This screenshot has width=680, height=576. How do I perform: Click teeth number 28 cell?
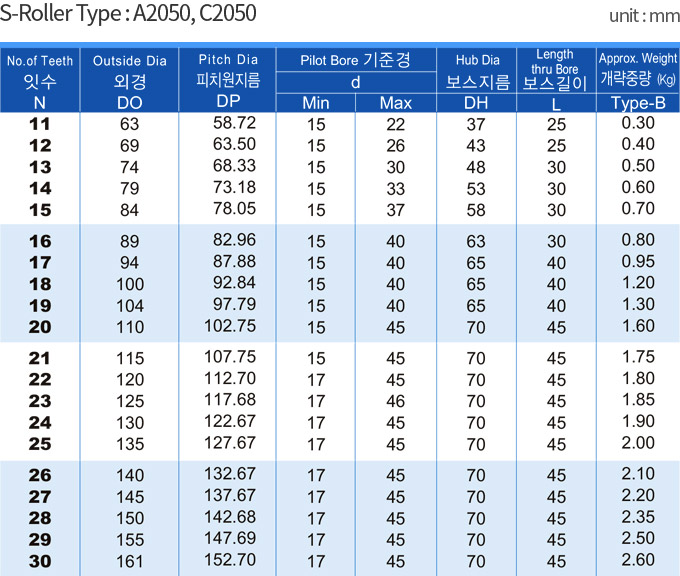click(40, 518)
